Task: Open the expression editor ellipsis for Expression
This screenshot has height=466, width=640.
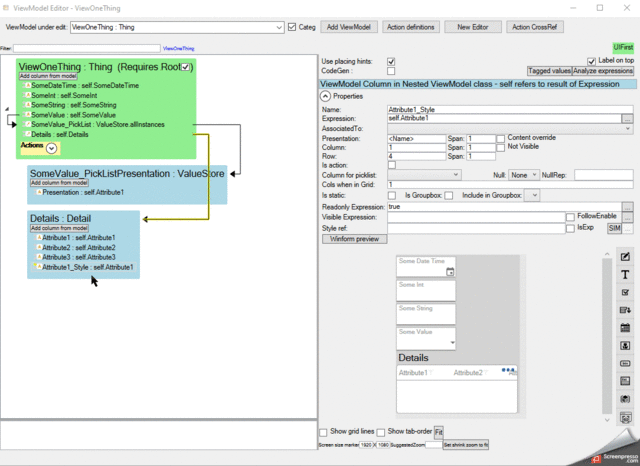Action: pos(627,119)
